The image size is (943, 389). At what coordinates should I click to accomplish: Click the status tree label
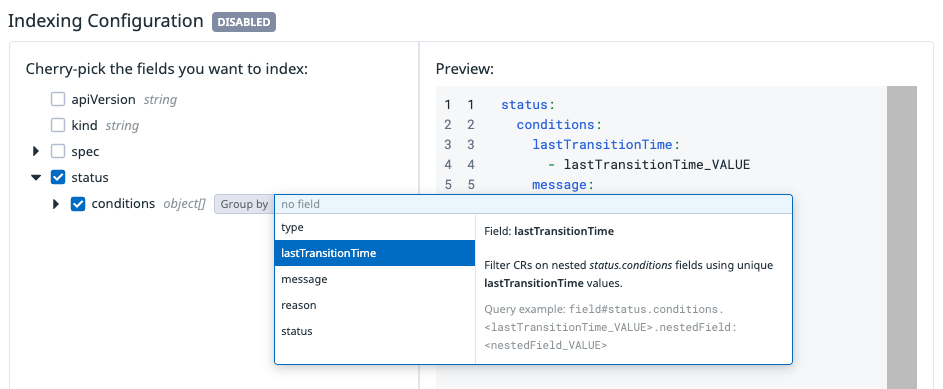[x=90, y=177]
